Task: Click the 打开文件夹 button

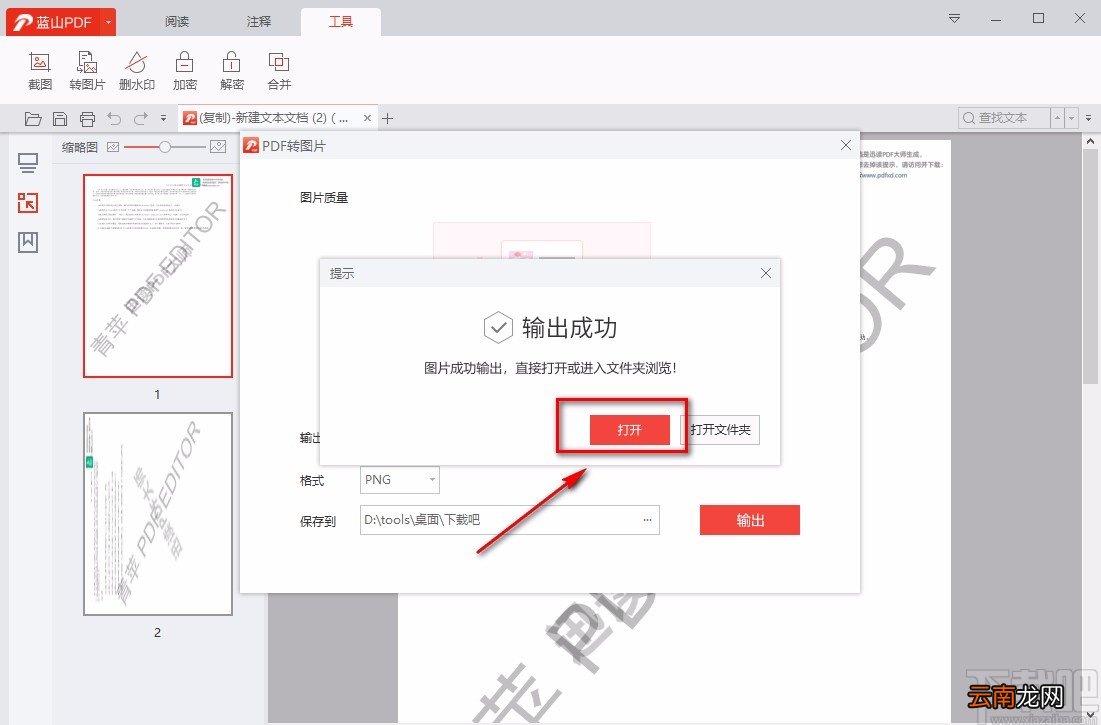Action: (x=720, y=430)
